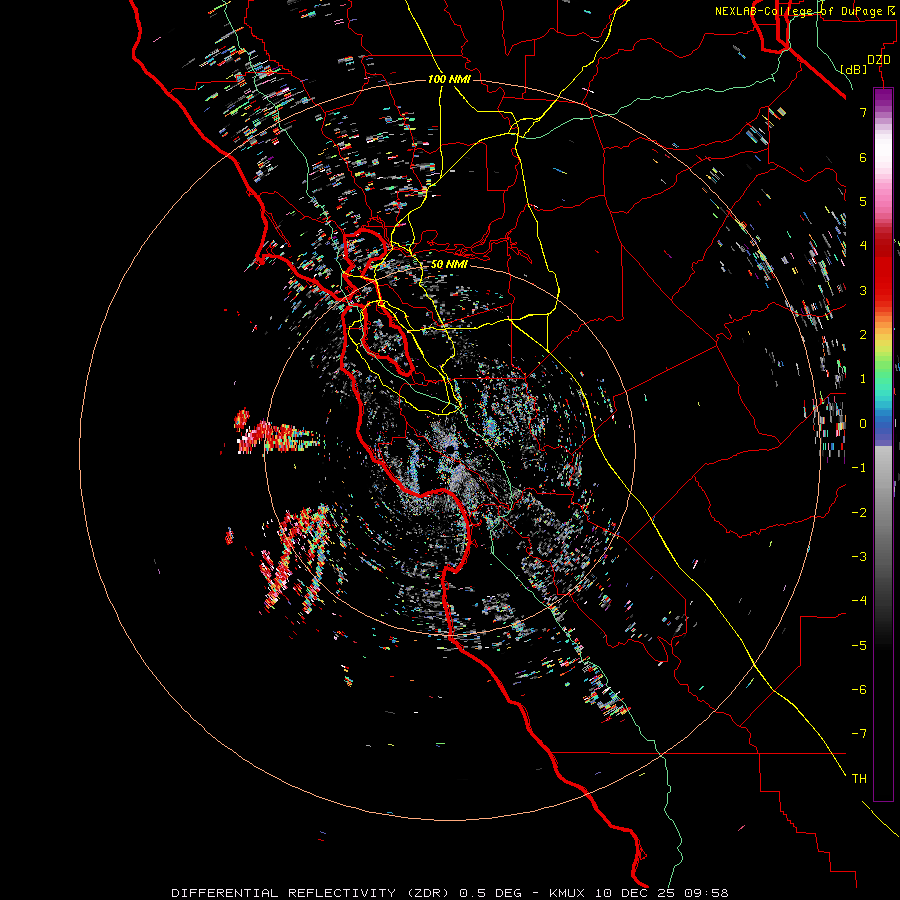Click the "-2" value on the dB scale
This screenshot has height=900, width=900.
pyautogui.click(x=859, y=513)
